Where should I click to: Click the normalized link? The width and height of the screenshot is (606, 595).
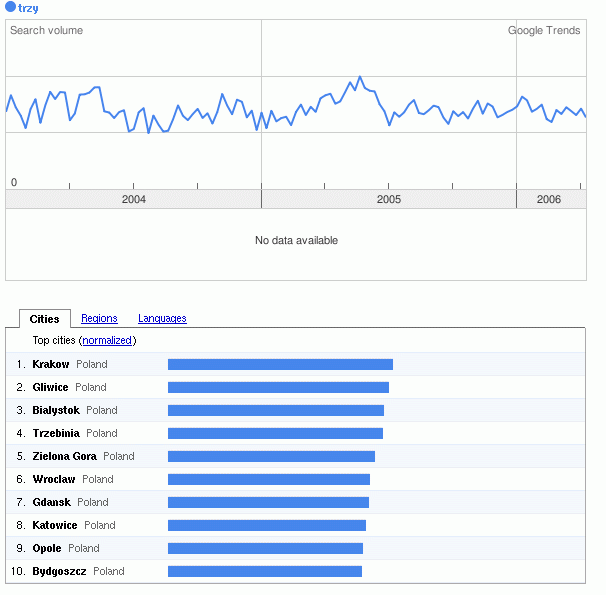(107, 341)
